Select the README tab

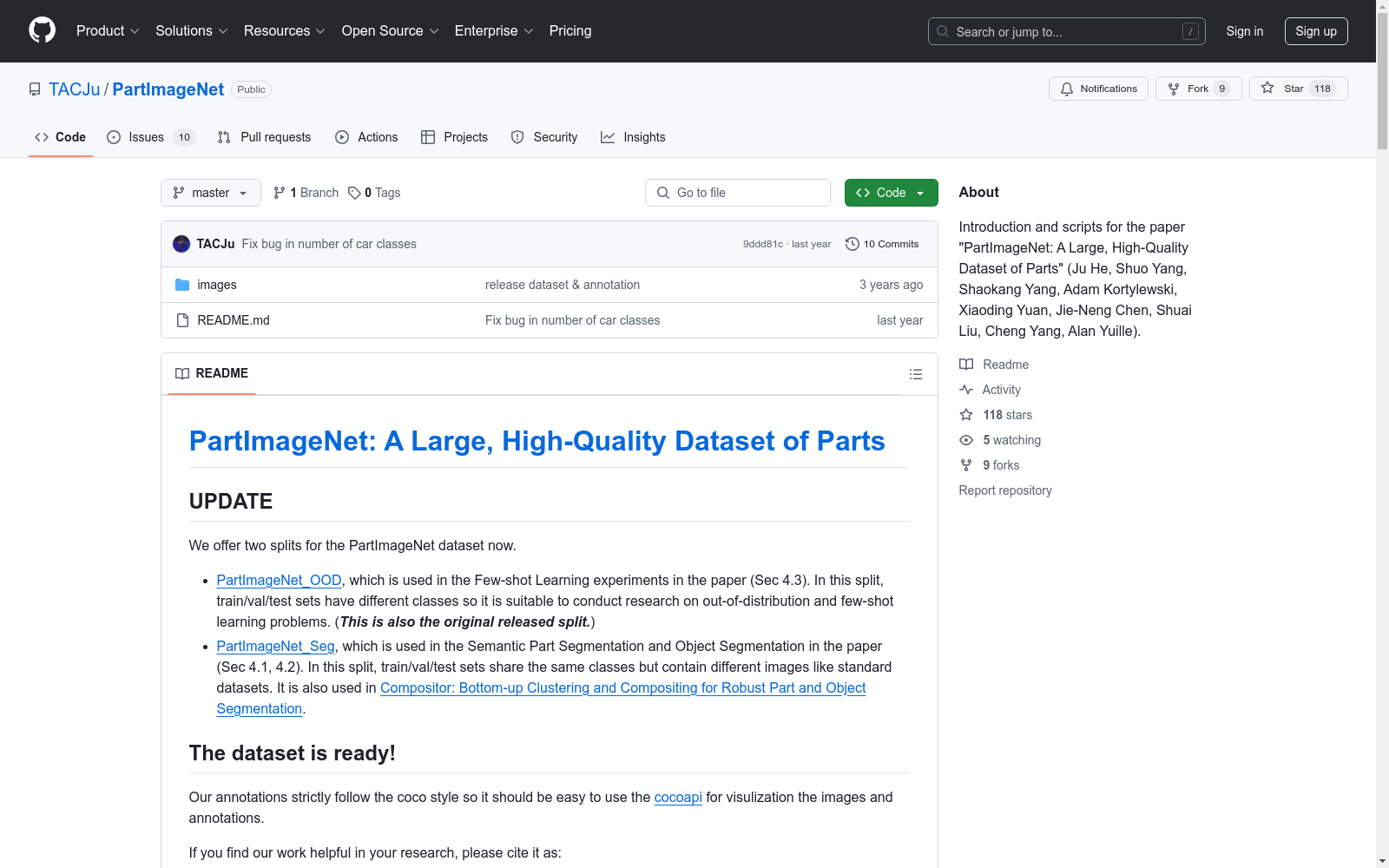[x=212, y=373]
